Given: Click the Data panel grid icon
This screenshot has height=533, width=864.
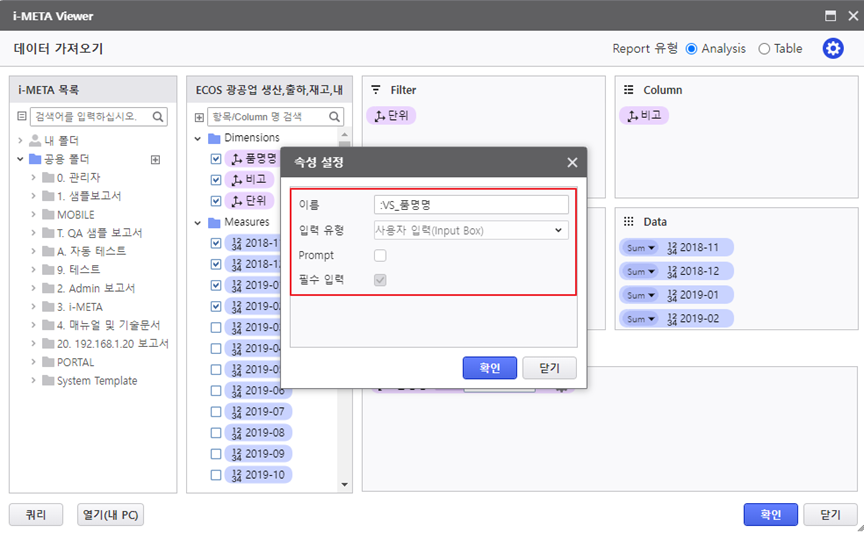Looking at the screenshot, I should pos(629,222).
